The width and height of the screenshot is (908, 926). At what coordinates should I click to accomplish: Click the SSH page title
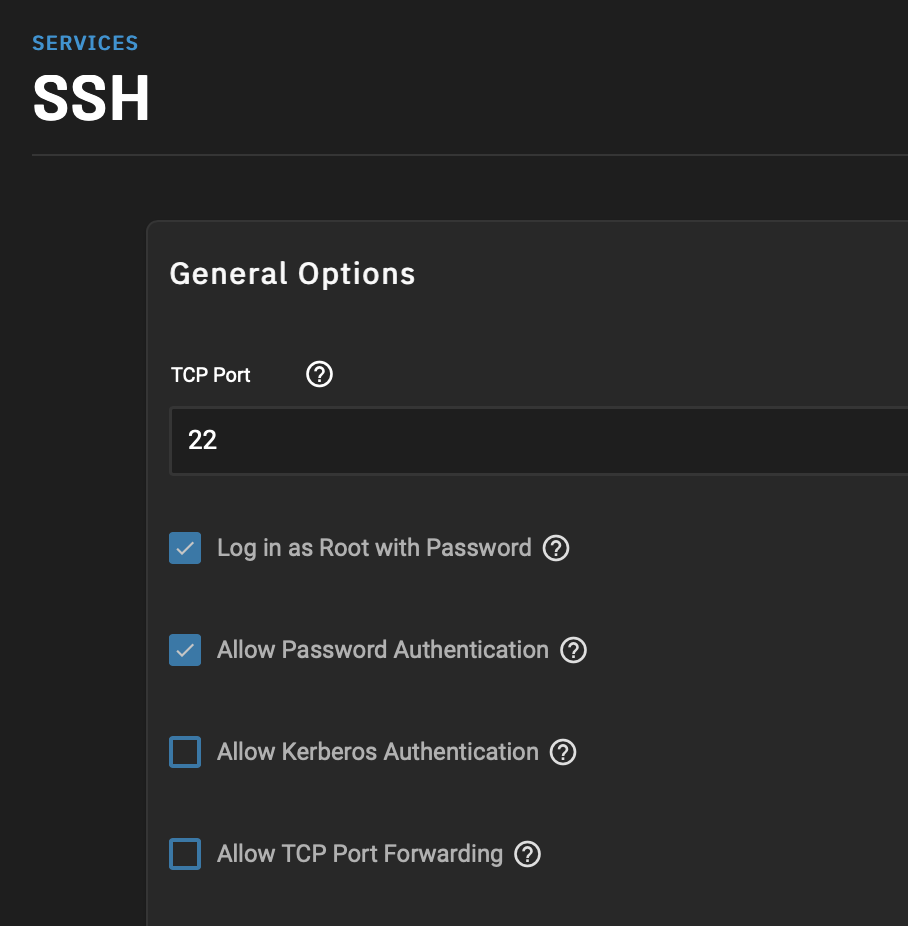click(x=91, y=98)
